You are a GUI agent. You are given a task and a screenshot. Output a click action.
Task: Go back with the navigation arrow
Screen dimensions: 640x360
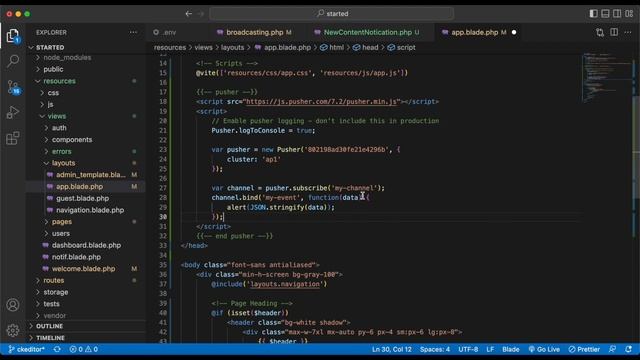[188, 13]
